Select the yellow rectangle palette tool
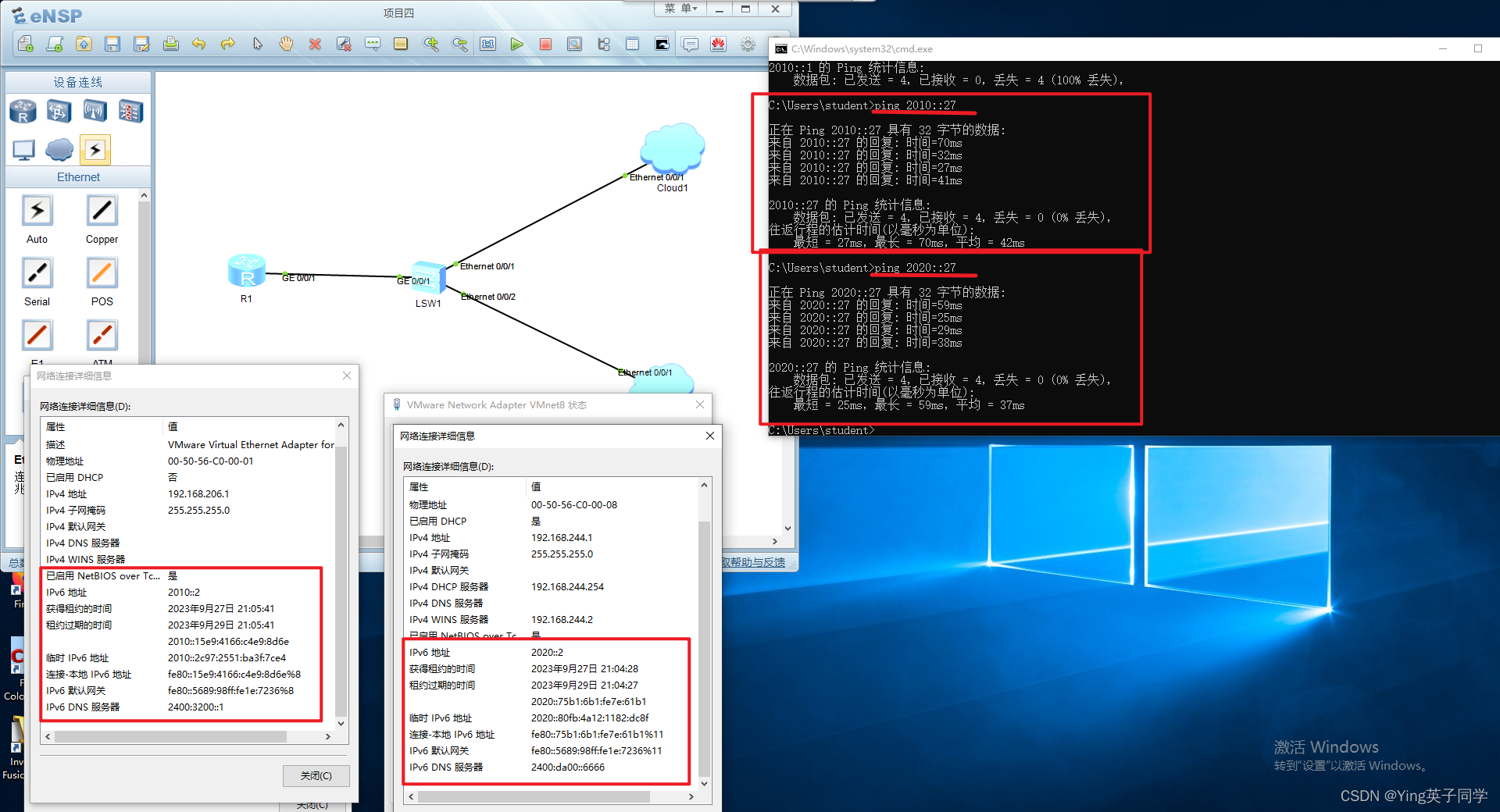Viewport: 1500px width, 812px height. (401, 44)
